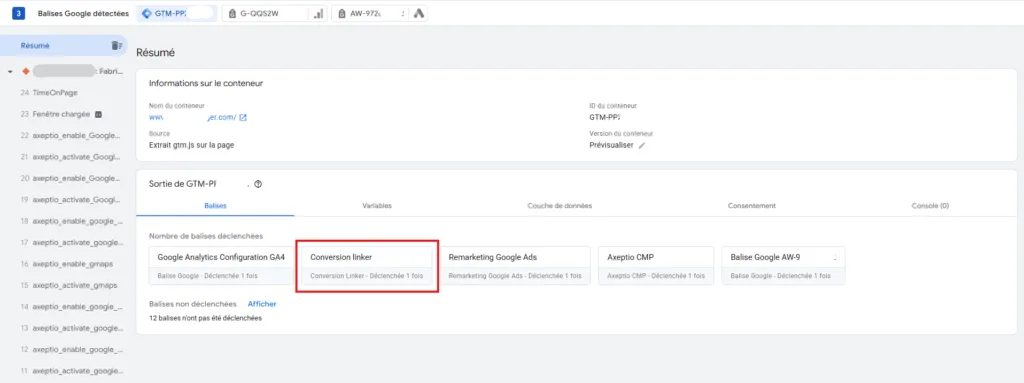Click the orange diamond page icon
The height and width of the screenshot is (383, 1024).
point(25,71)
